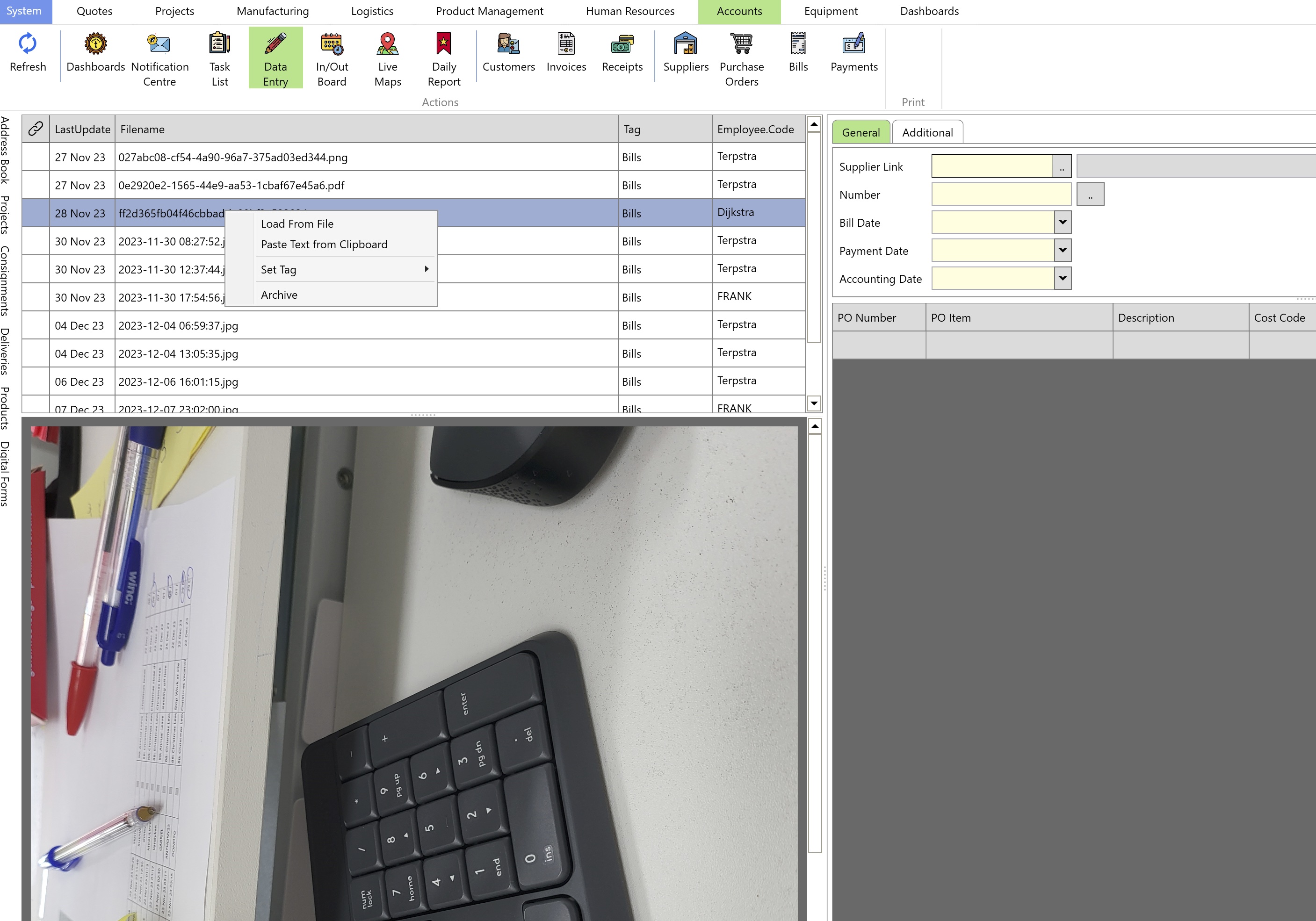This screenshot has width=1316, height=921.
Task: Click the Supplier Link input field
Action: pyautogui.click(x=991, y=166)
